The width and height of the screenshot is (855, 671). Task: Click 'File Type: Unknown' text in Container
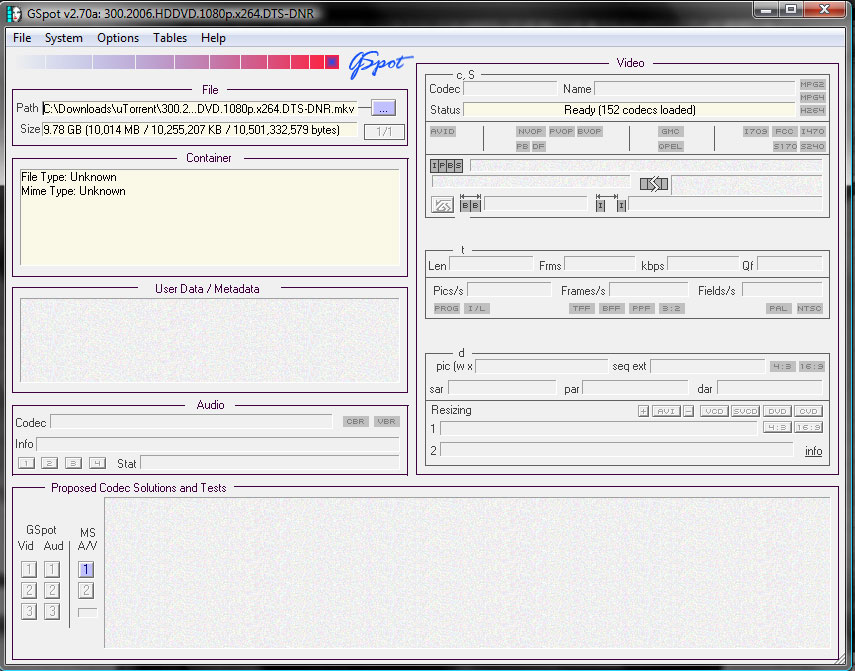pos(69,177)
